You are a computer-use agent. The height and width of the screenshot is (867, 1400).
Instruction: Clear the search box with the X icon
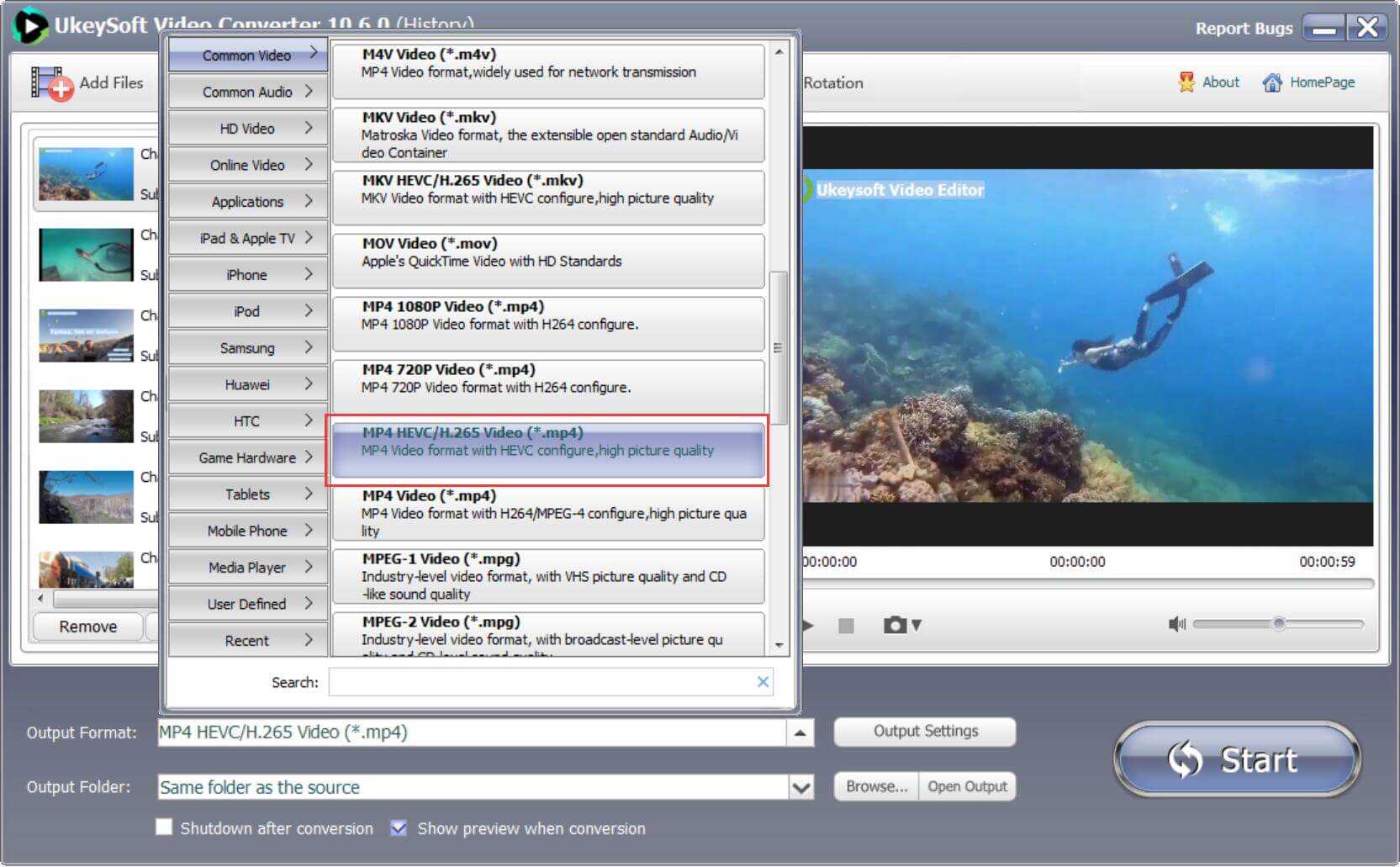[763, 682]
